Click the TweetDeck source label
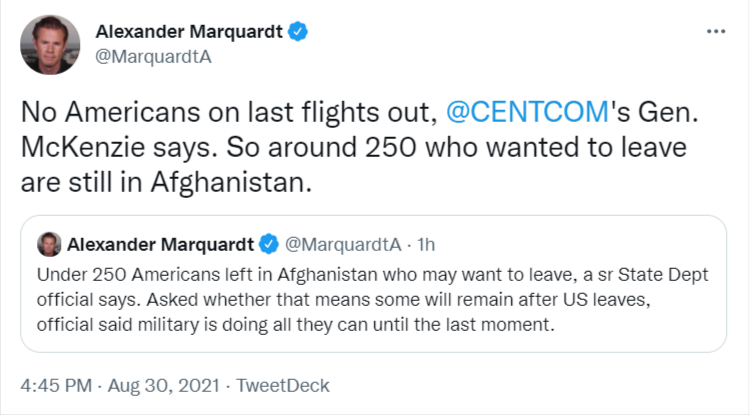 coord(280,385)
